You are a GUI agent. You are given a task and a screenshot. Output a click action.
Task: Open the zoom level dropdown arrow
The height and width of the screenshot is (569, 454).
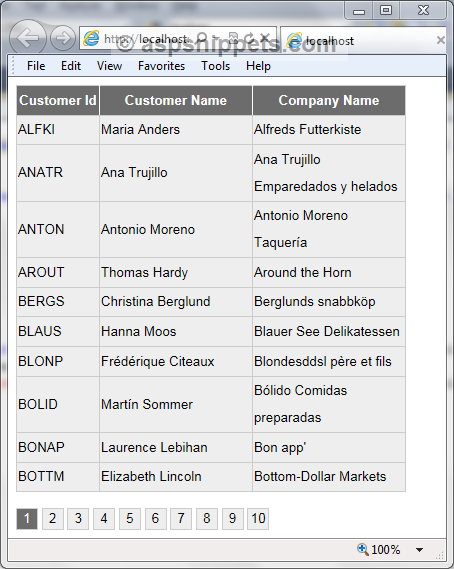420,550
